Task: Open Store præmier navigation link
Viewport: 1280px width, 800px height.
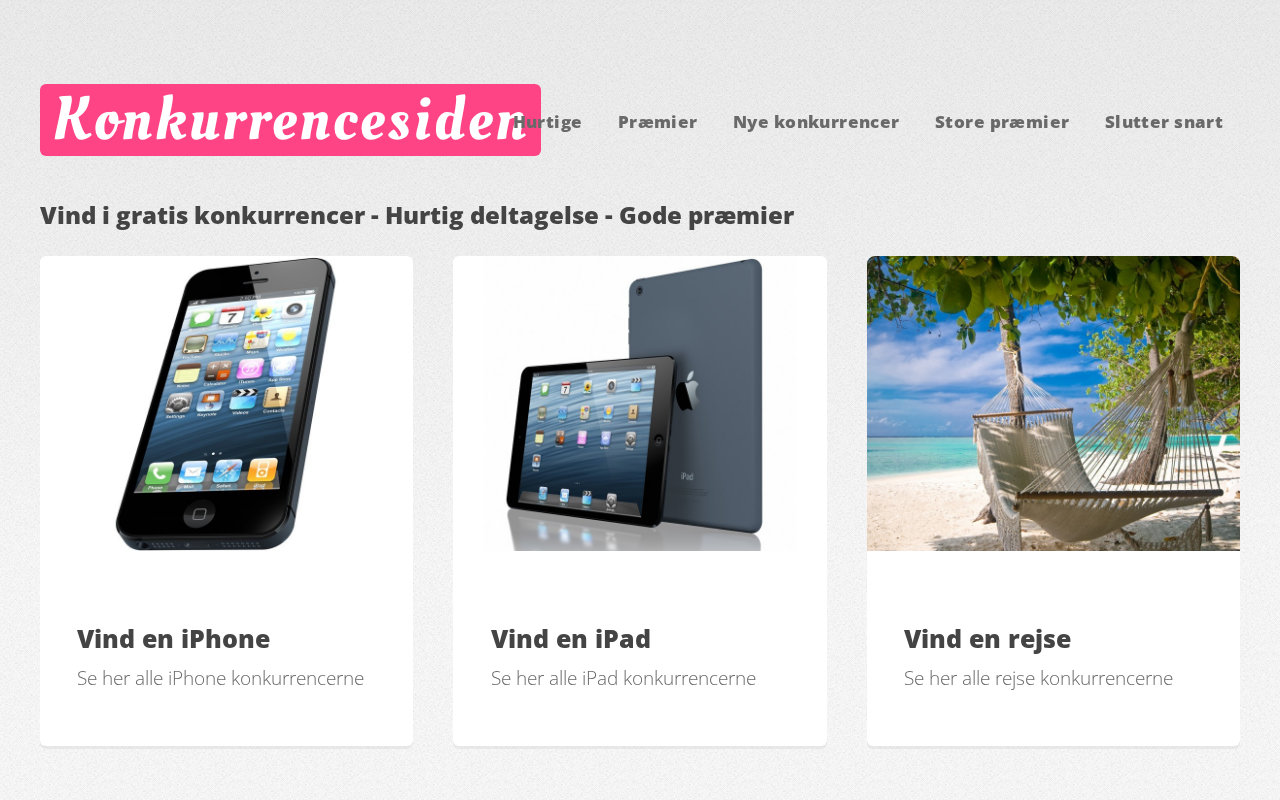Action: tap(1002, 122)
